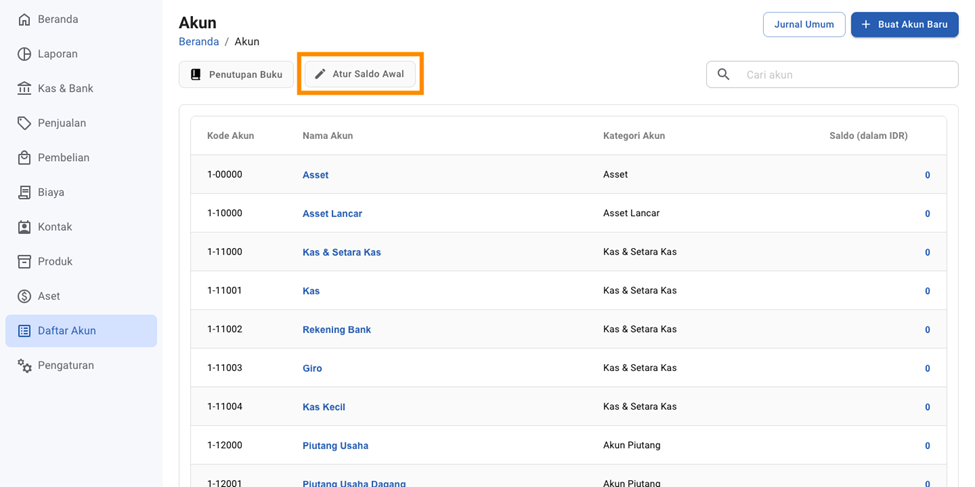
Task: Open the Pengaturan menu item
Action: [66, 366]
